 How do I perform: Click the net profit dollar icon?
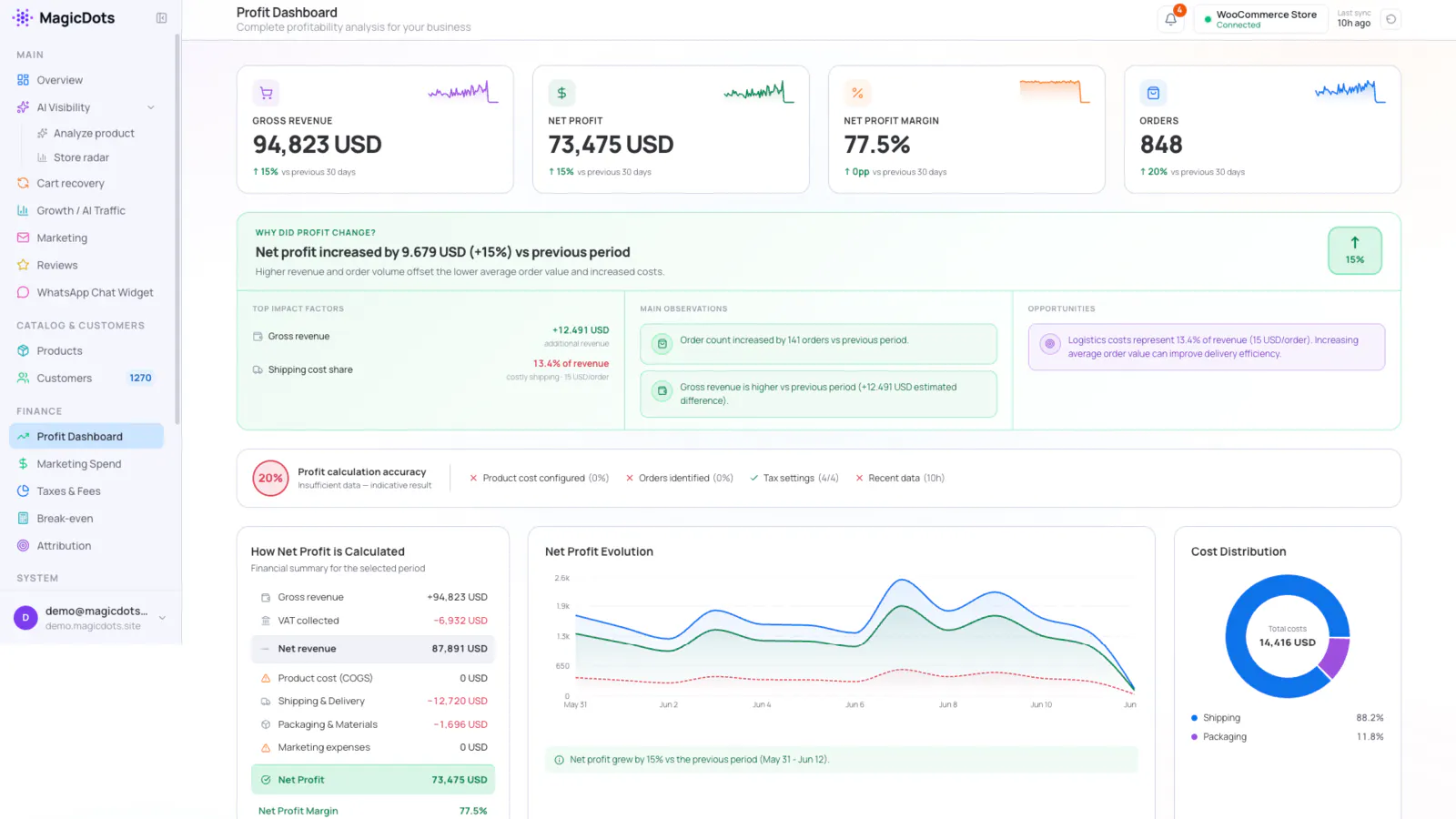[561, 93]
